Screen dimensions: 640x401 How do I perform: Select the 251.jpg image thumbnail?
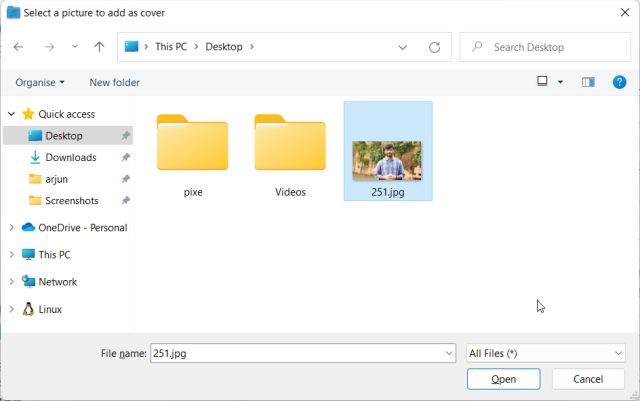(387, 160)
